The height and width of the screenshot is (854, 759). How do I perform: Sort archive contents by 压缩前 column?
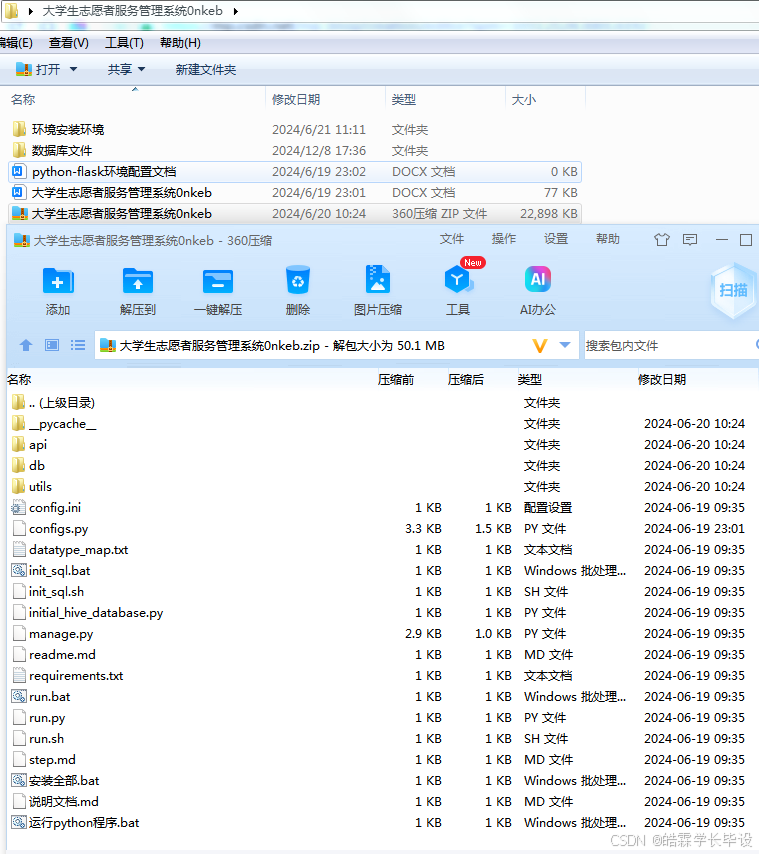[396, 380]
